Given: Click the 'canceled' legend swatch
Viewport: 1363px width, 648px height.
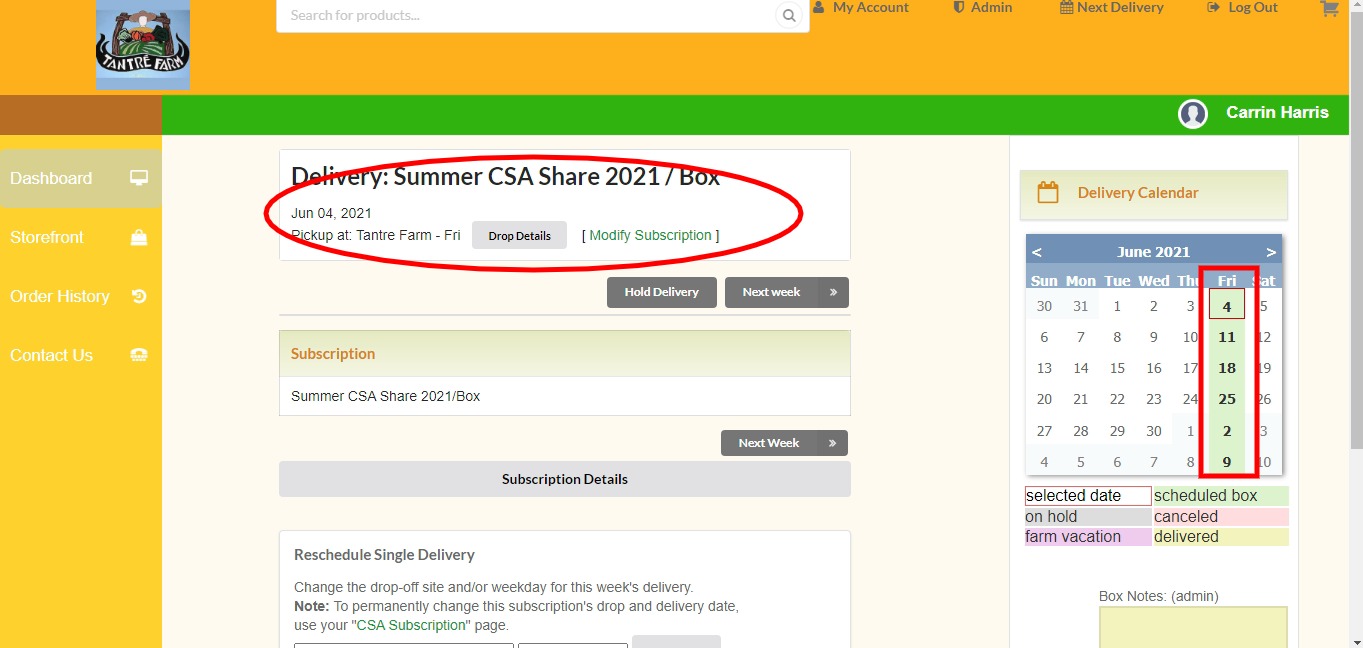Looking at the screenshot, I should point(1220,517).
